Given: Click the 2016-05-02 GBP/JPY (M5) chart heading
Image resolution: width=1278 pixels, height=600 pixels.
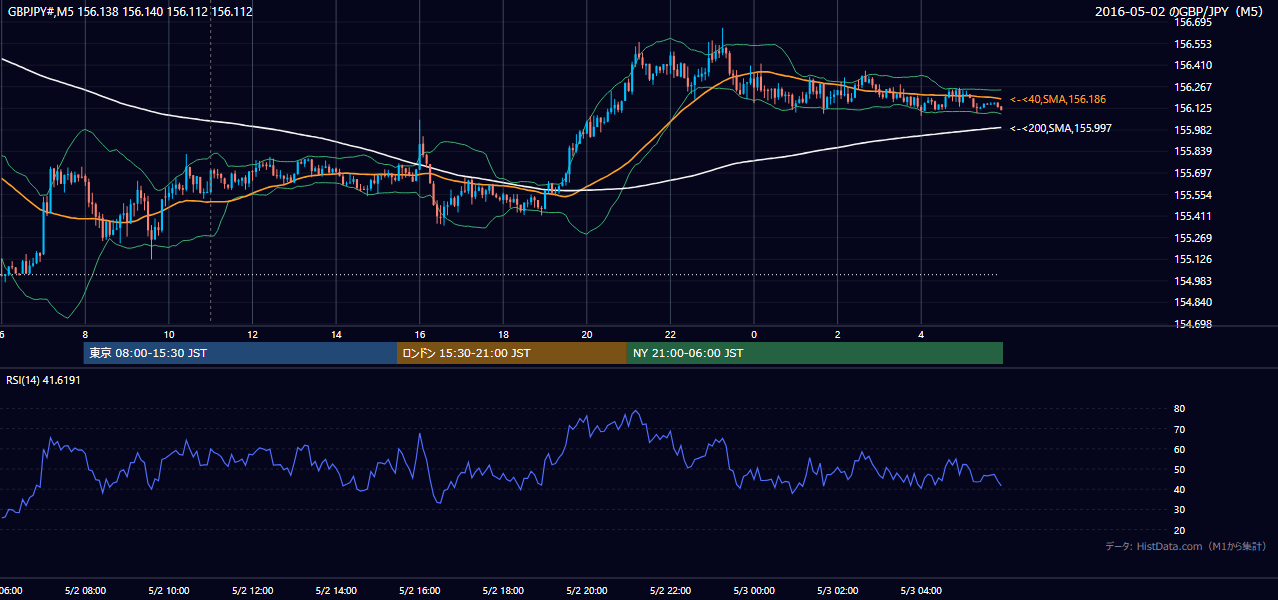Looking at the screenshot, I should 1180,12.
